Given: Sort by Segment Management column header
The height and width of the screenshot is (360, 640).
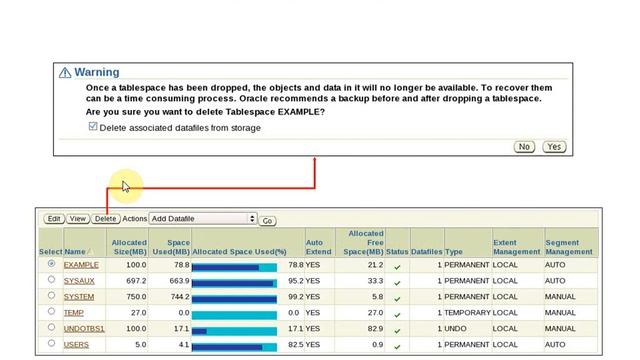Looking at the screenshot, I should click(x=569, y=247).
